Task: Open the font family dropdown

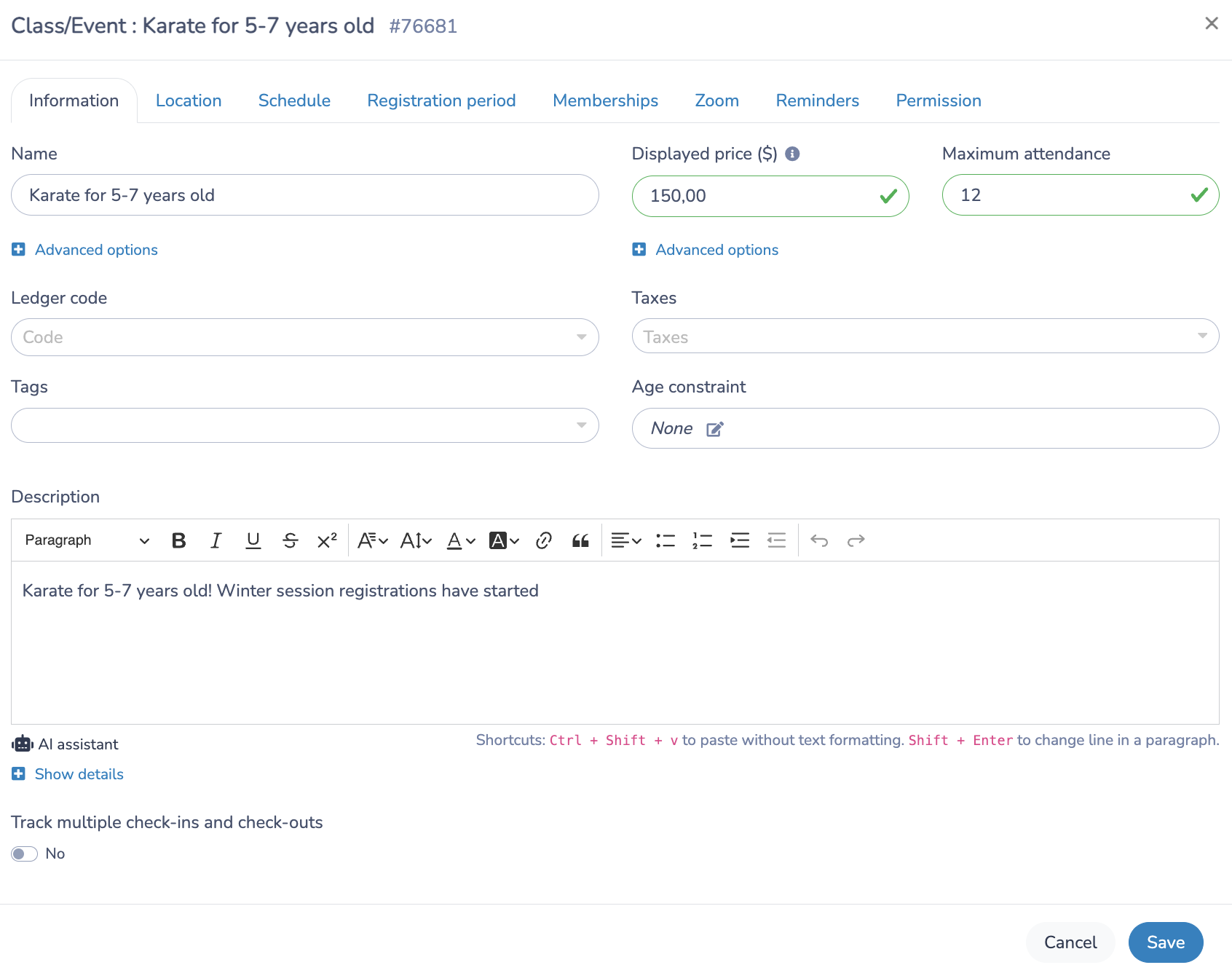Action: click(x=372, y=540)
